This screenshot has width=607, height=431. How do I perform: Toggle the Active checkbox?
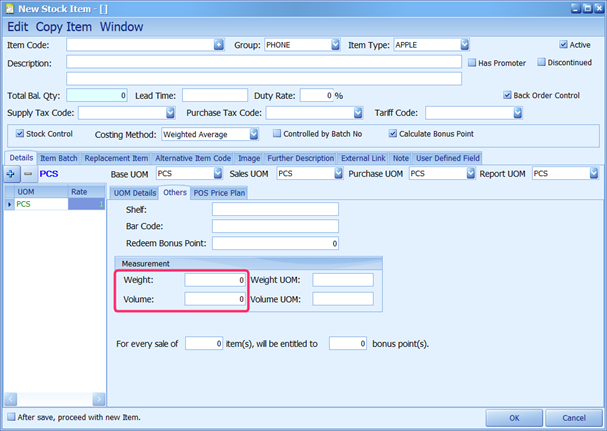click(x=564, y=45)
